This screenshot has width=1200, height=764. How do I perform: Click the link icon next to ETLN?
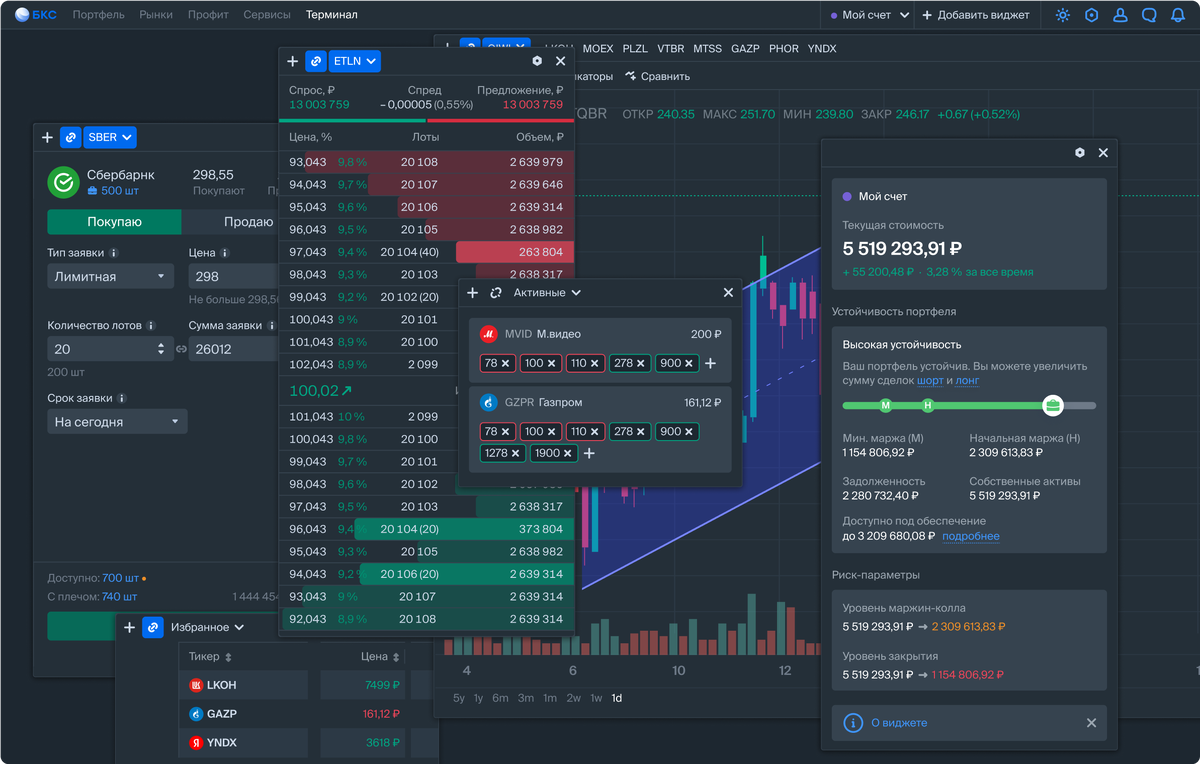point(316,61)
